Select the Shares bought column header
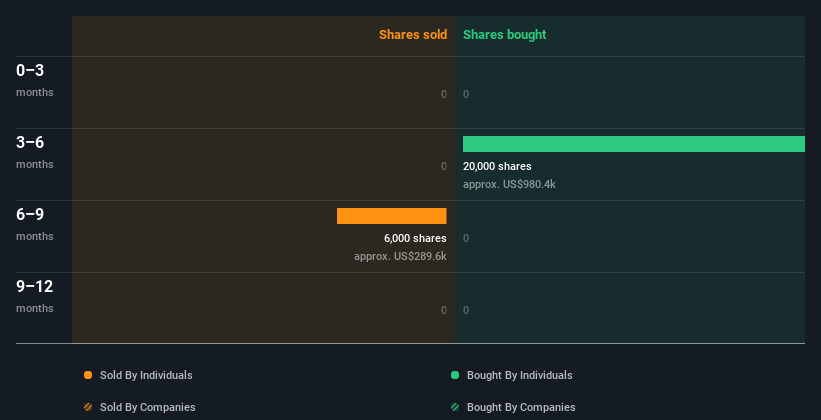The height and width of the screenshot is (420, 821). point(505,35)
